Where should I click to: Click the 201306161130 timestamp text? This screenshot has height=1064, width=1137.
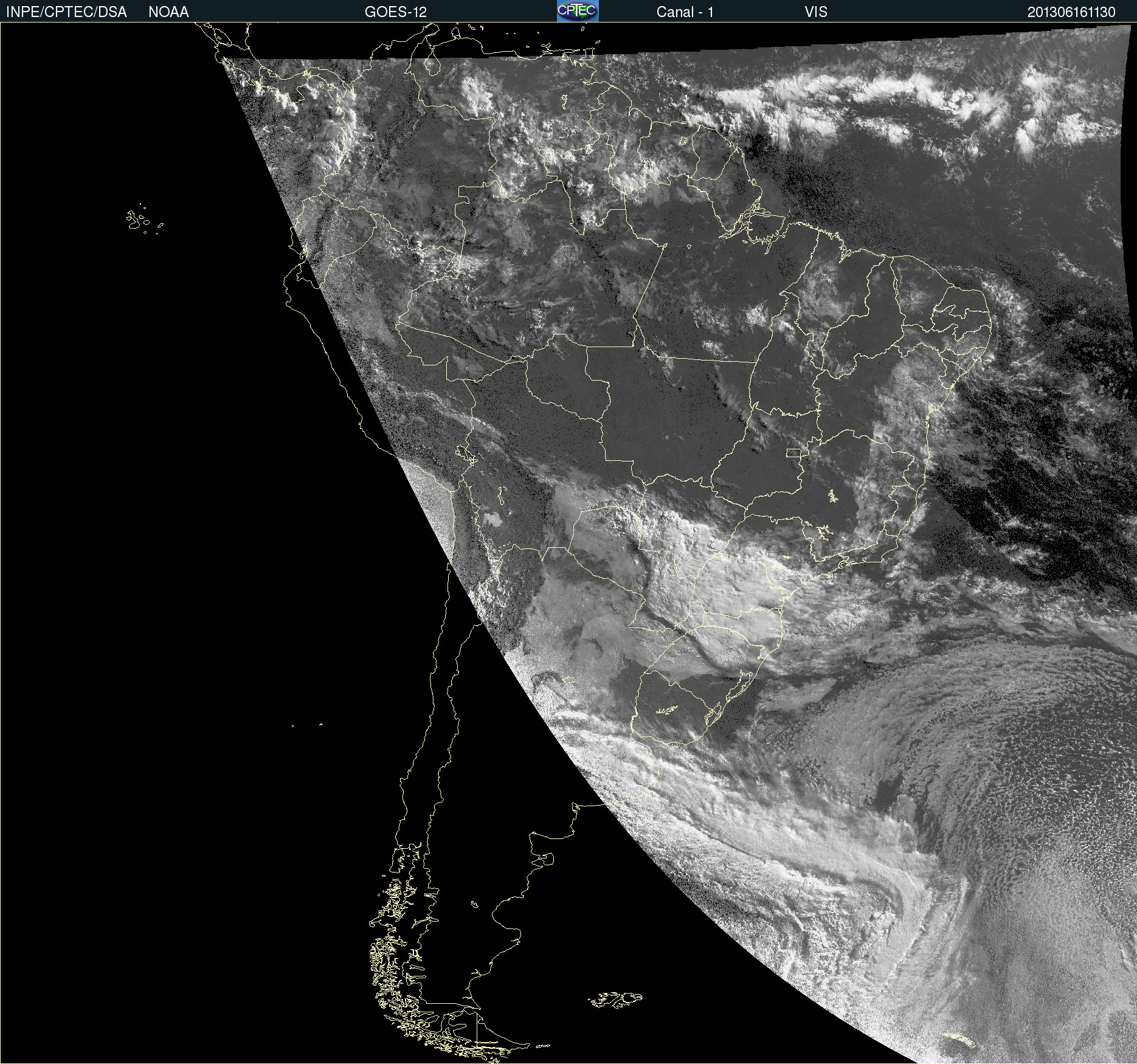[1071, 12]
